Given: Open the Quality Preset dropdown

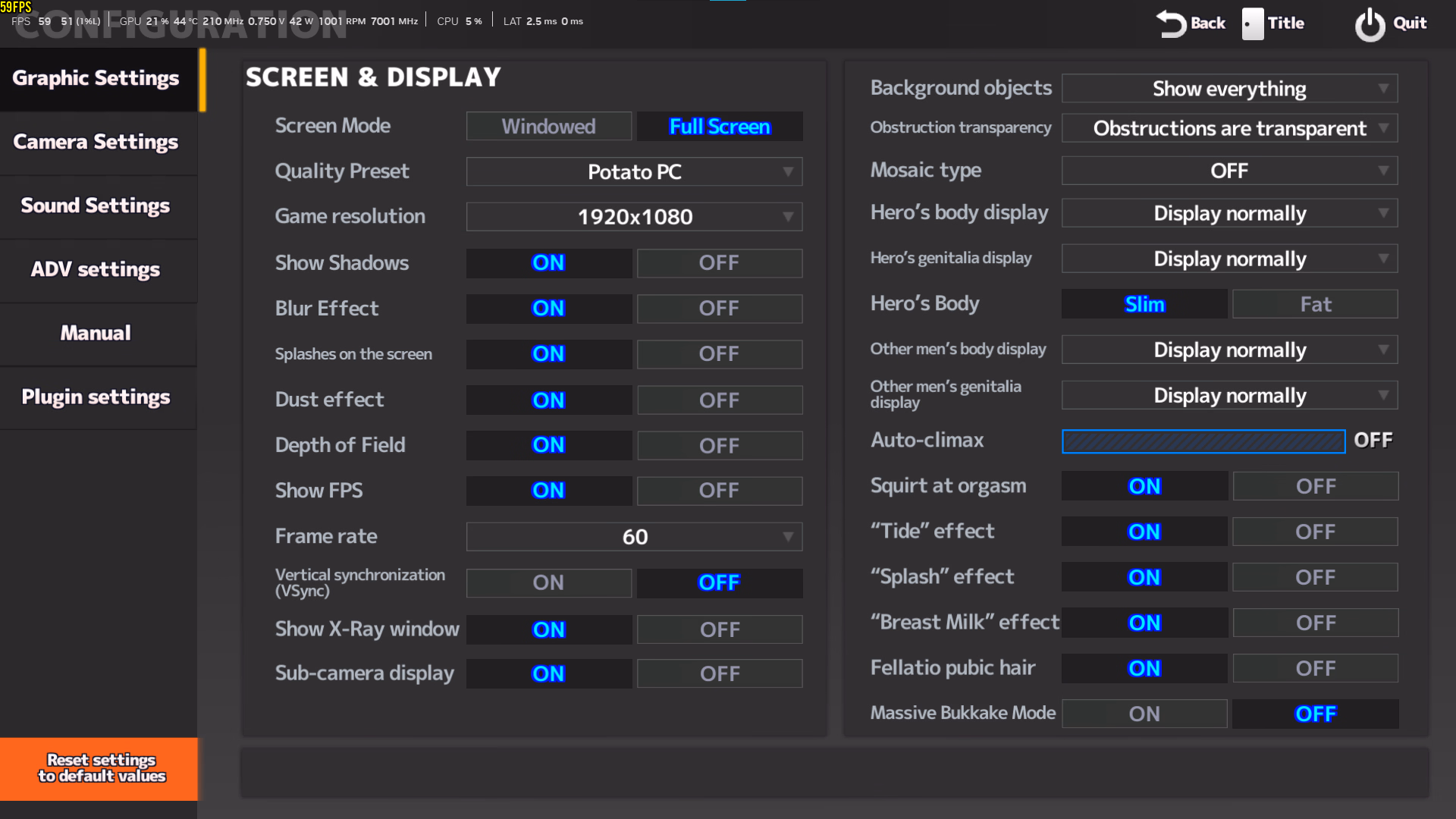Looking at the screenshot, I should tap(634, 172).
